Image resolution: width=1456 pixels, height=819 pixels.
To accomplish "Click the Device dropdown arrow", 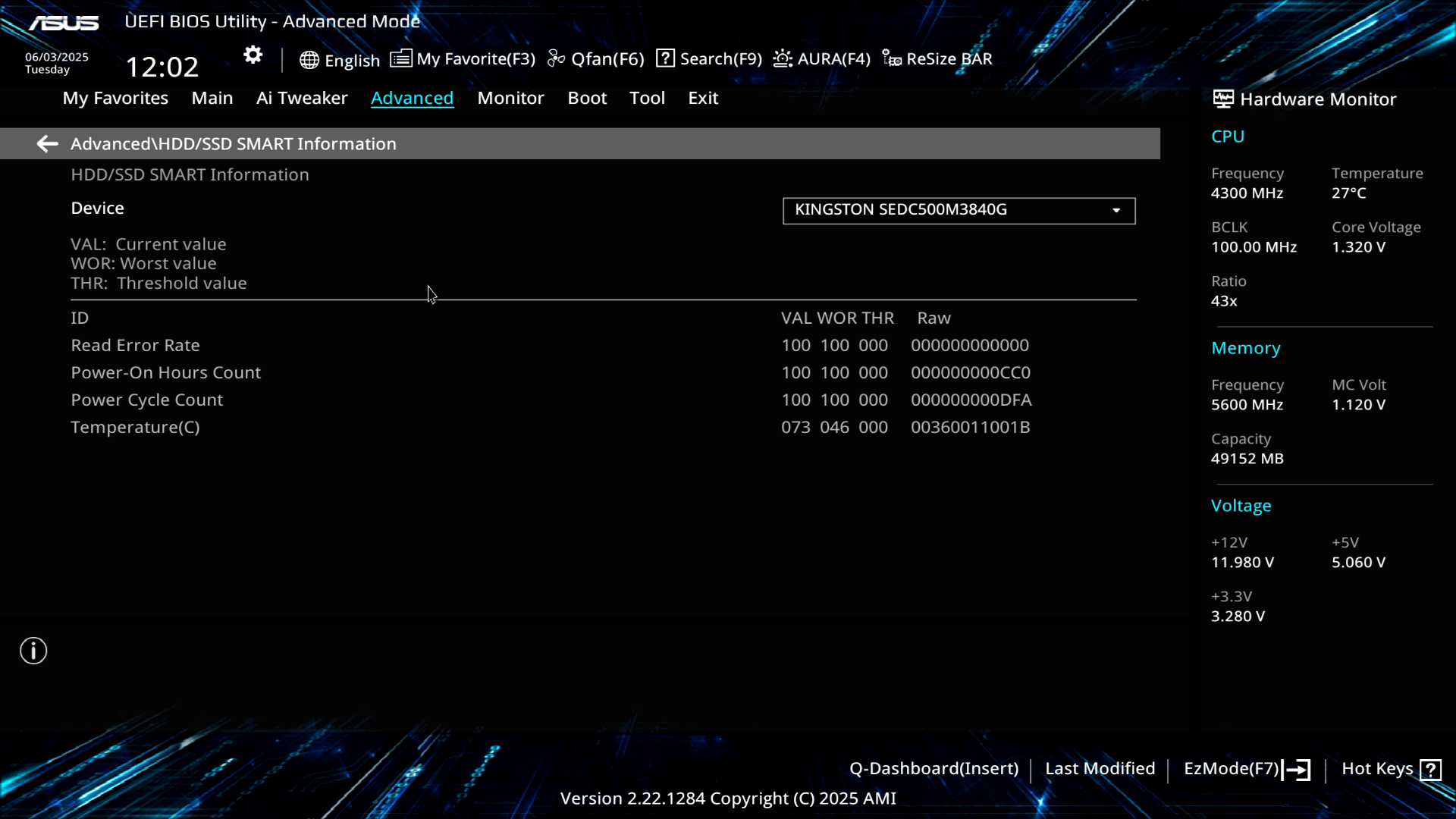I will [x=1116, y=211].
